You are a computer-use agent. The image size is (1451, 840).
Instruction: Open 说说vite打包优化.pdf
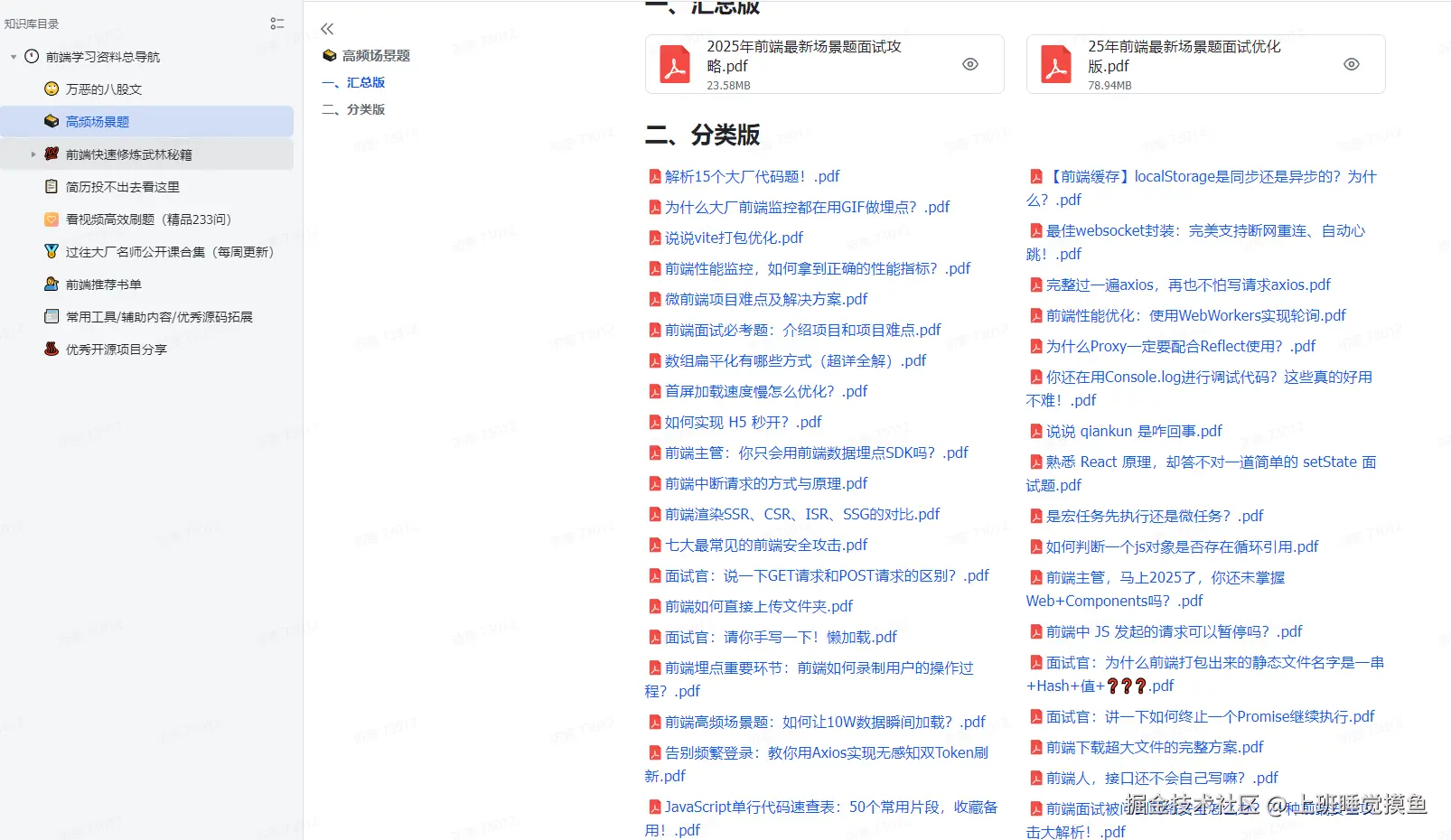(x=734, y=238)
